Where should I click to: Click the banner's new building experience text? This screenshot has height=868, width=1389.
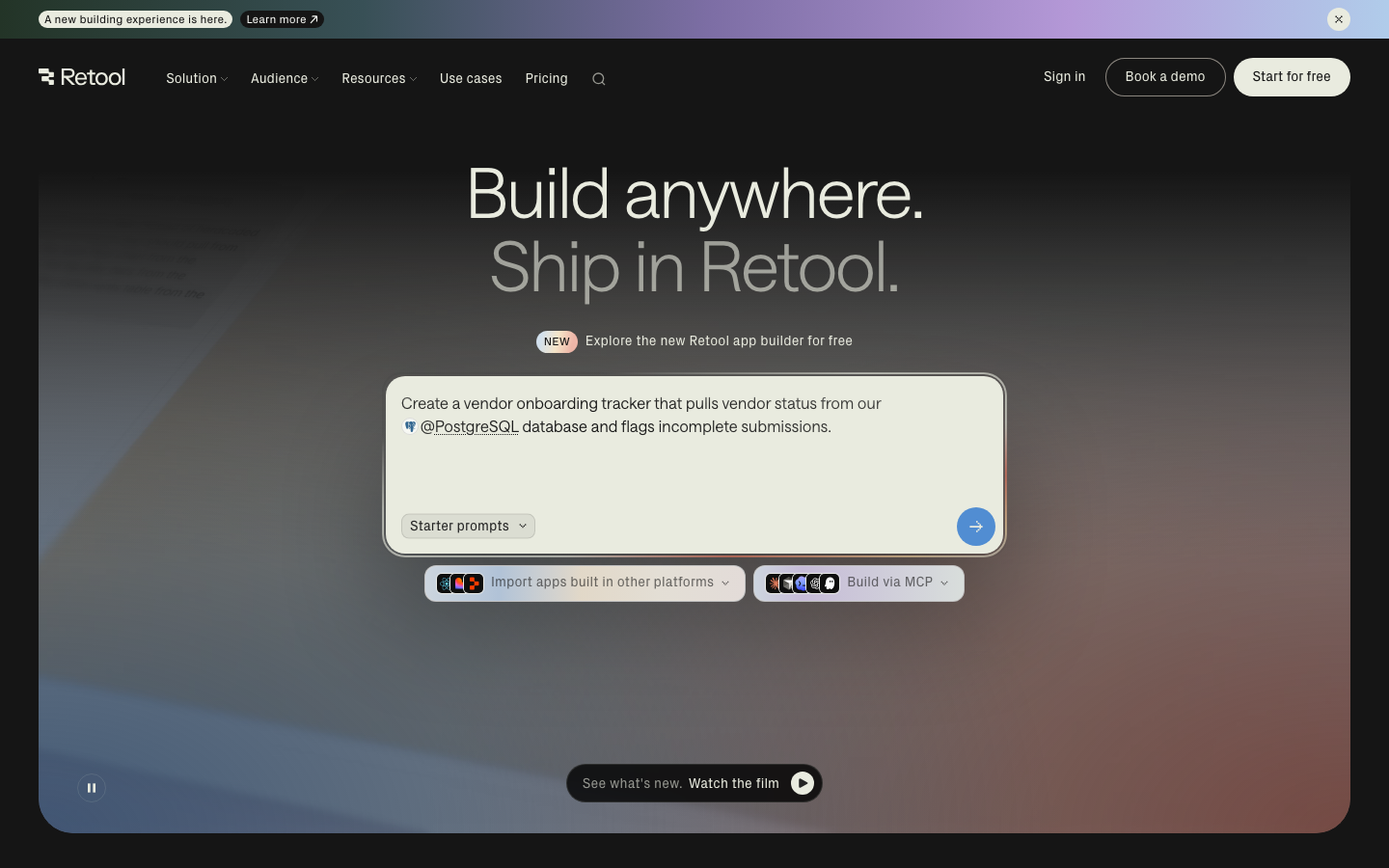tap(136, 19)
